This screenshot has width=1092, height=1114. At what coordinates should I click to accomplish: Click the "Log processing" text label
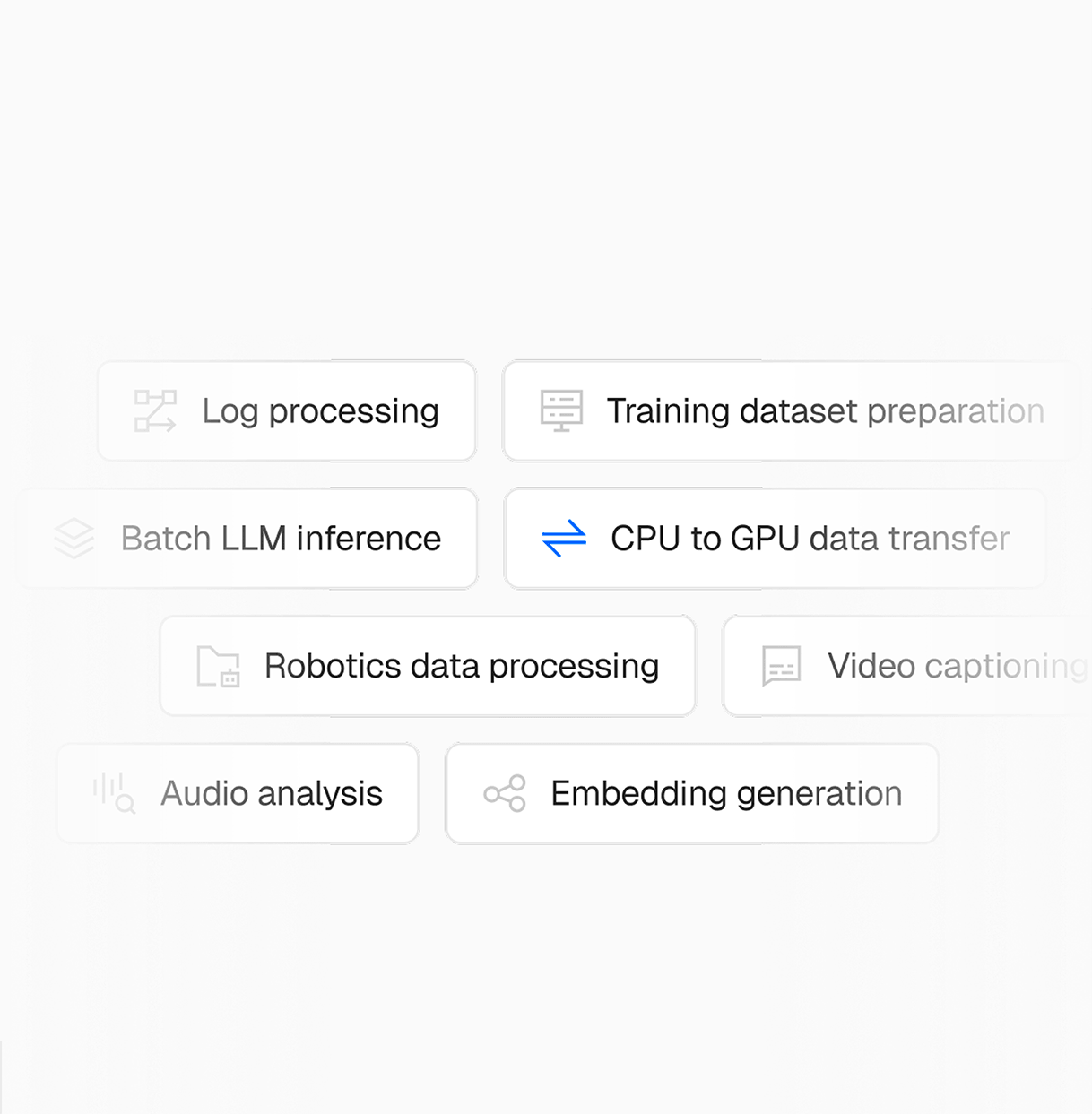(x=320, y=412)
